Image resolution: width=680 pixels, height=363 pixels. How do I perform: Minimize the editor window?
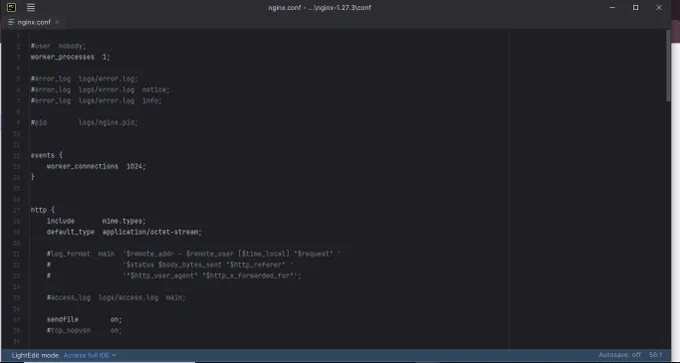tap(612, 7)
